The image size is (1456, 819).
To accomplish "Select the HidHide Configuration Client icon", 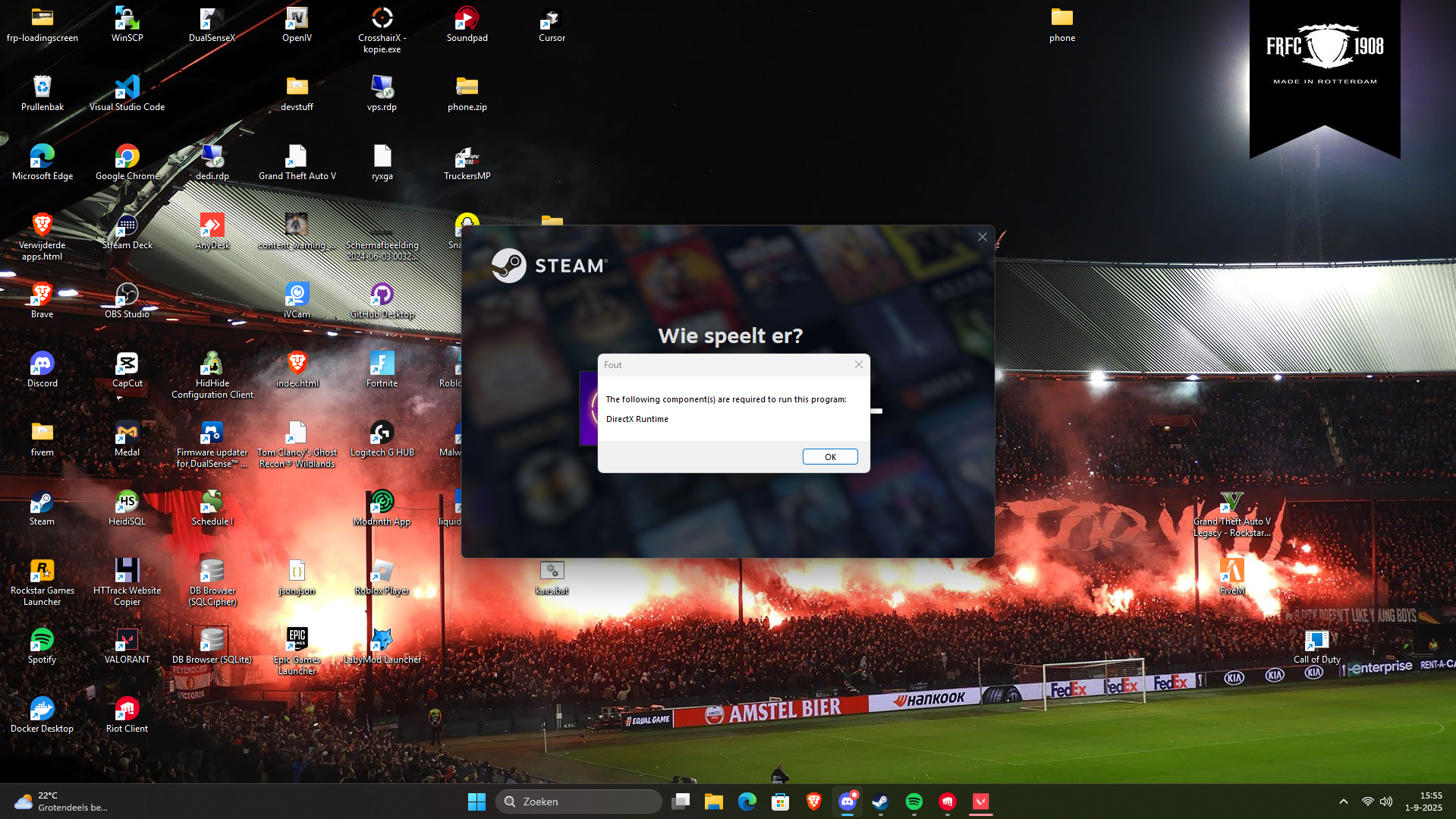I will (212, 376).
